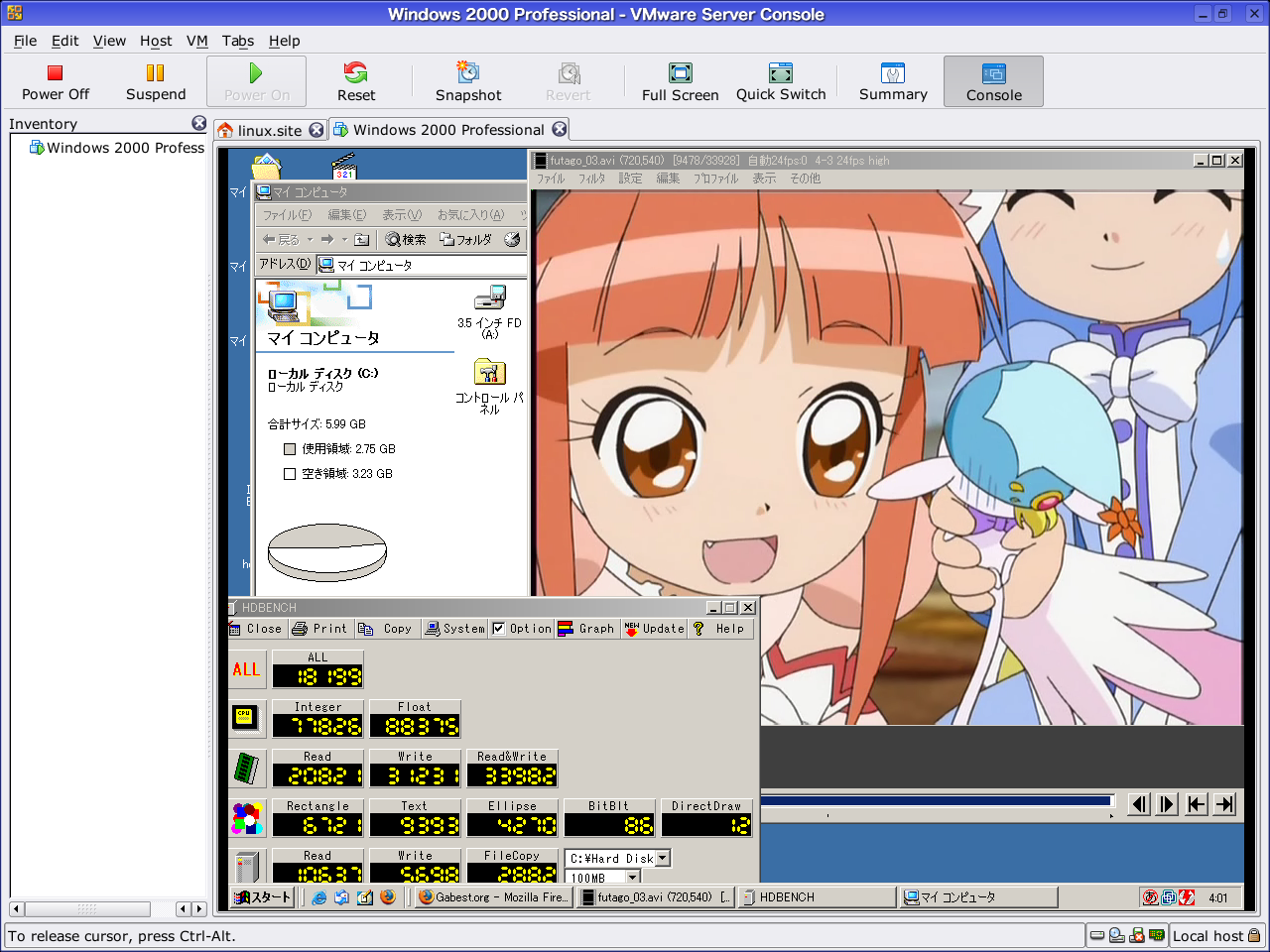Click HDBENCH Close toolbar button
Viewport: 1270px width, 952px height.
pos(256,629)
